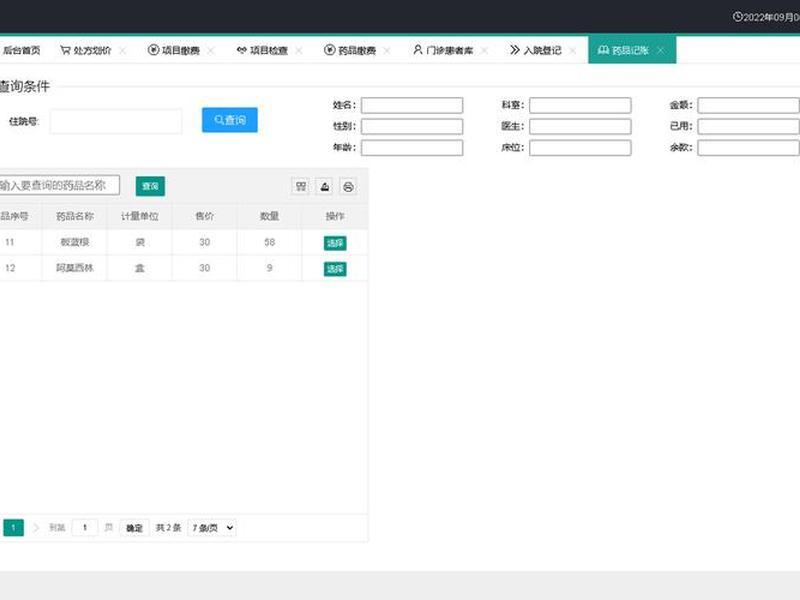Click the green 查询 drug search button
Image resolution: width=800 pixels, height=600 pixels.
150,186
